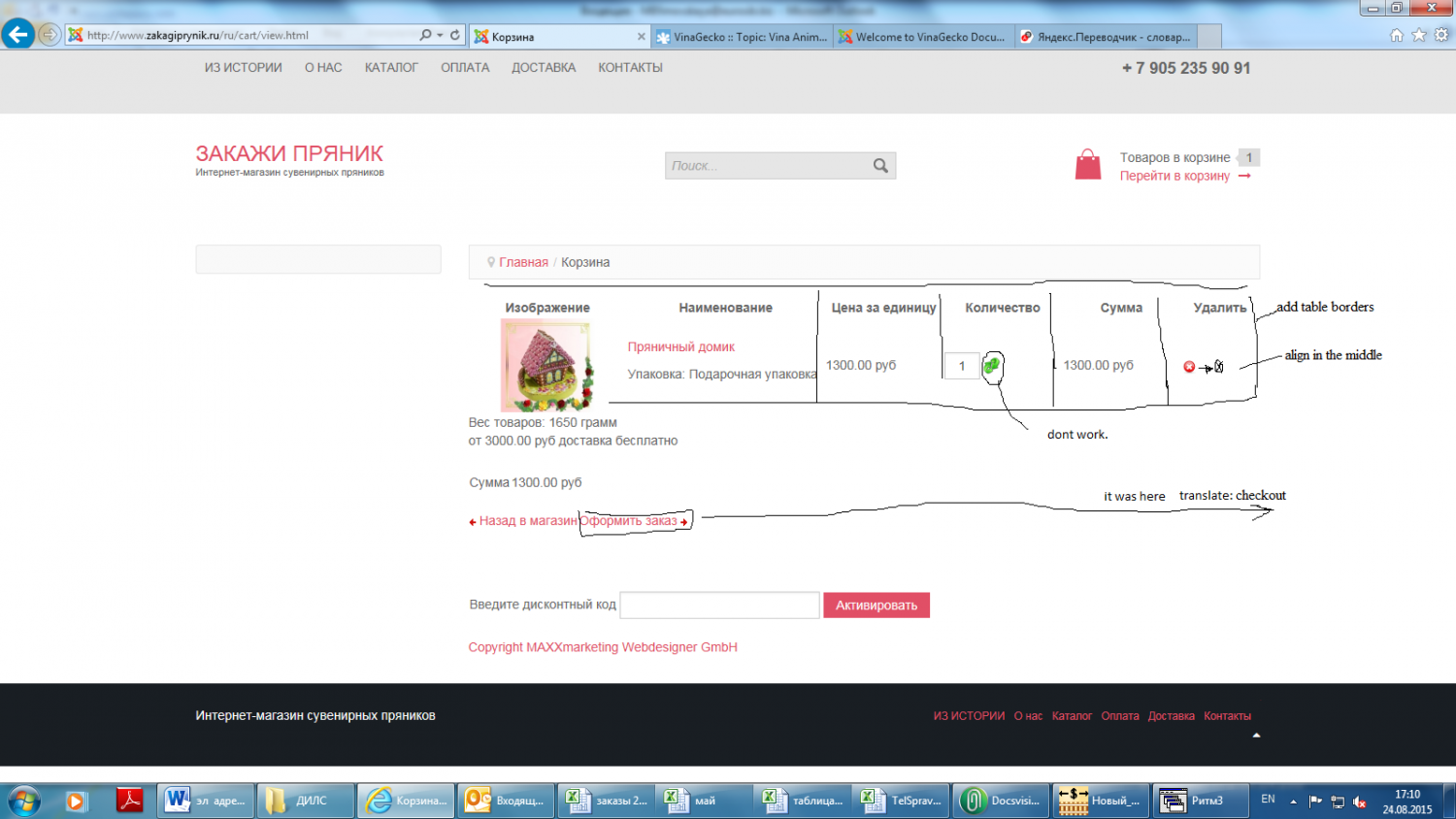Refresh the page using address bar reload icon
Screen dimensions: 1456x819
pyautogui.click(x=454, y=35)
